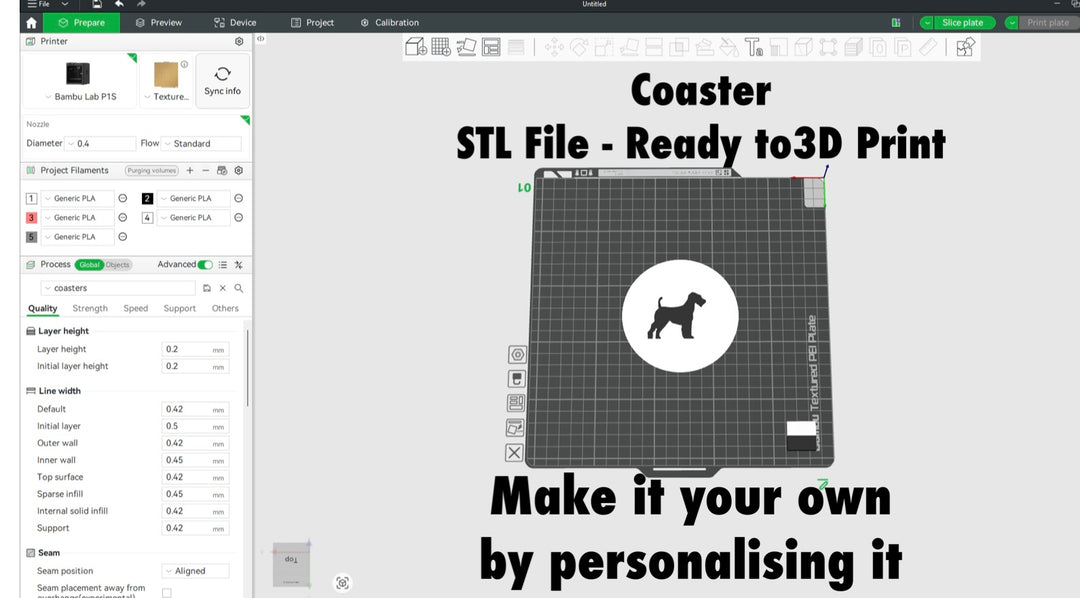Select the Auto orient tool
Screen dimensions: 1080x598
(466, 47)
